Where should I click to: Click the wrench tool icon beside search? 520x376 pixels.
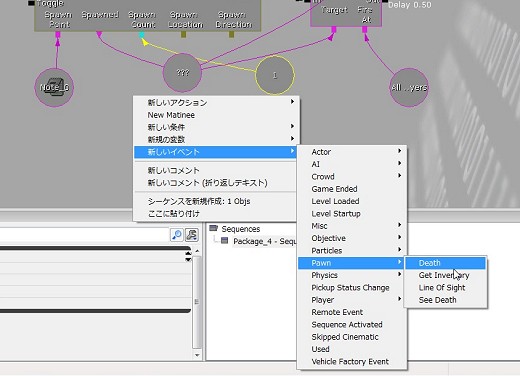click(192, 235)
